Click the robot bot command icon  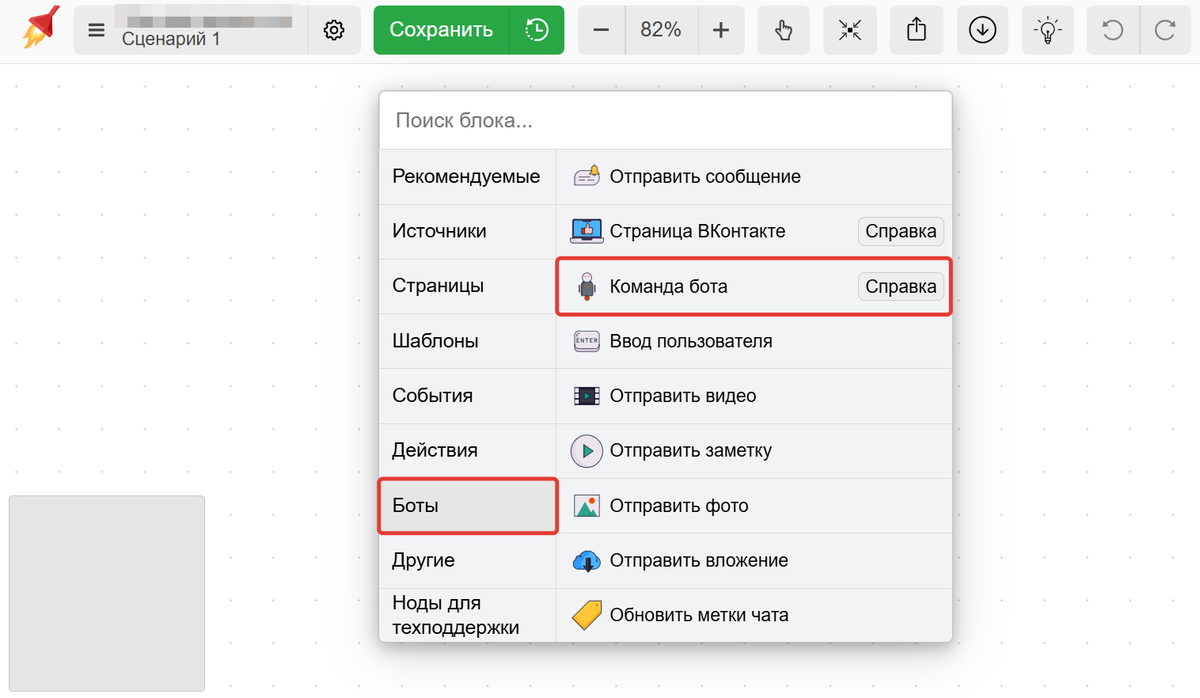[587, 287]
